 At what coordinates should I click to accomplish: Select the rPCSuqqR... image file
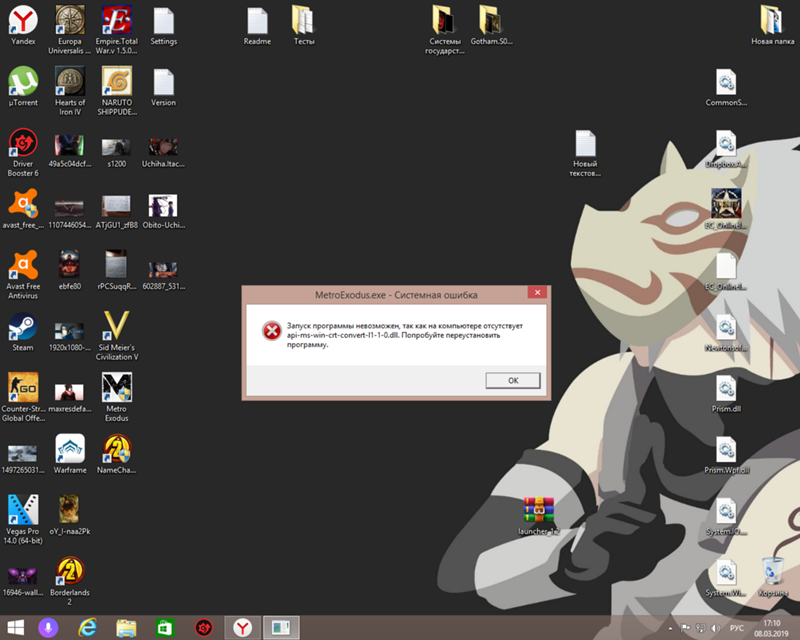point(117,270)
